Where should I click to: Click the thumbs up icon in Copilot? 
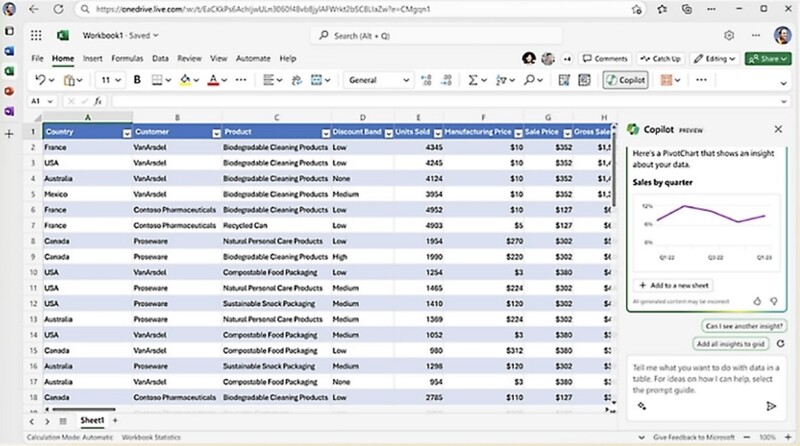pos(757,300)
